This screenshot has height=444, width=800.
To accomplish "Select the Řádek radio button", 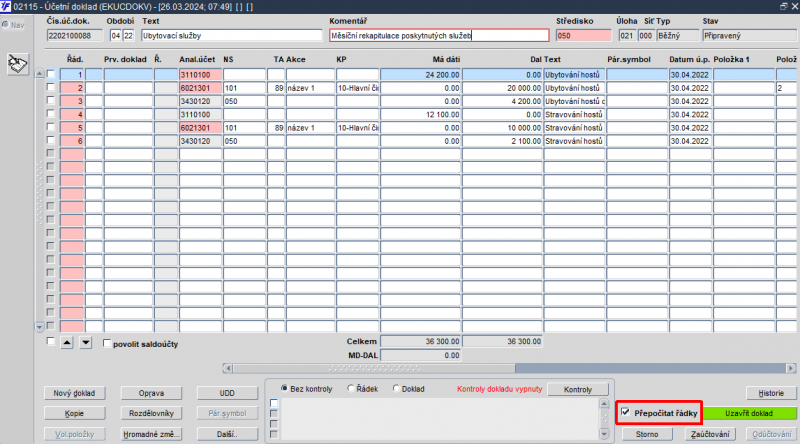I will (x=351, y=388).
